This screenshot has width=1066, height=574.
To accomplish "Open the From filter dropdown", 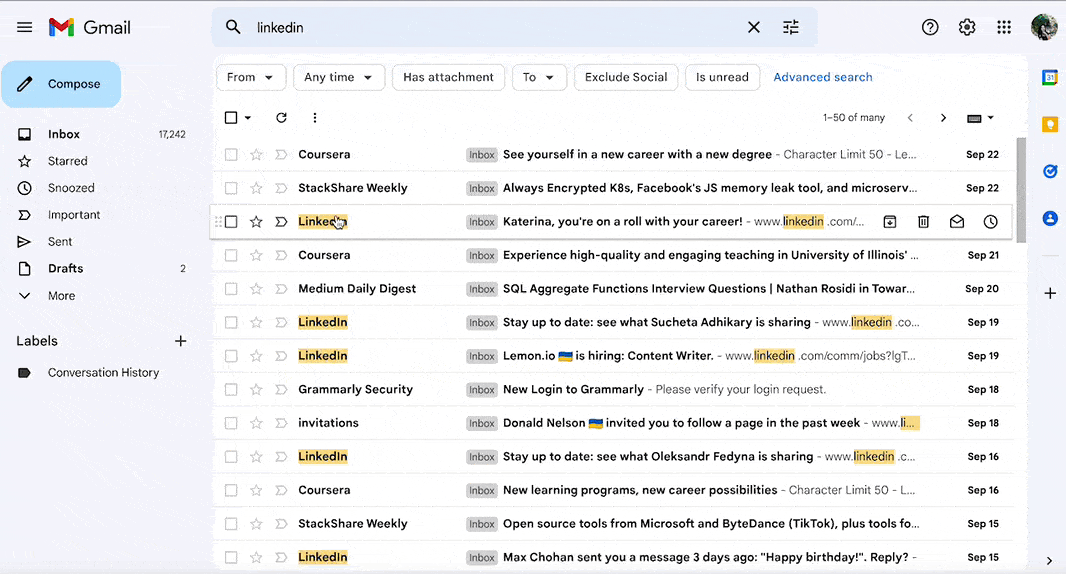I will point(251,77).
